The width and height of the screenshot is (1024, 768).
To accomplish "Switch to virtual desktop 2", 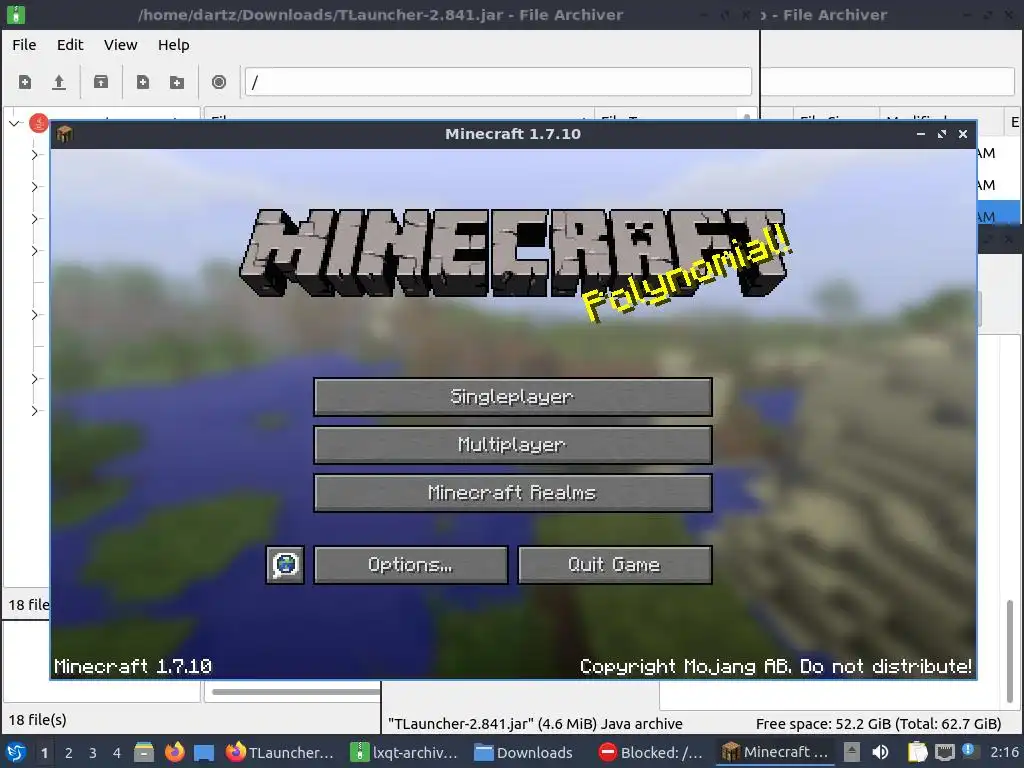I will (x=69, y=753).
